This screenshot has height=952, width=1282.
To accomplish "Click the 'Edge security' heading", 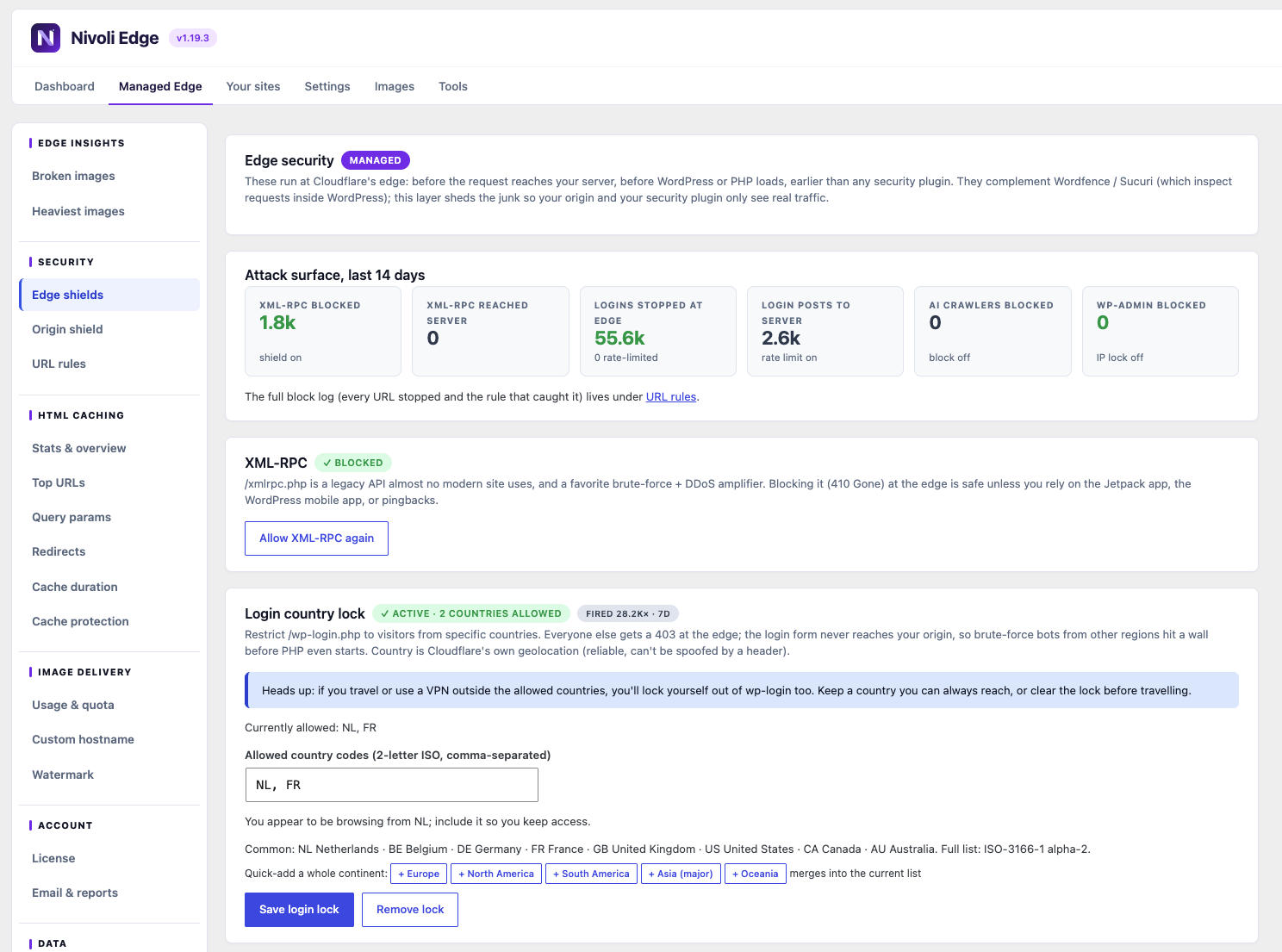I will (289, 160).
